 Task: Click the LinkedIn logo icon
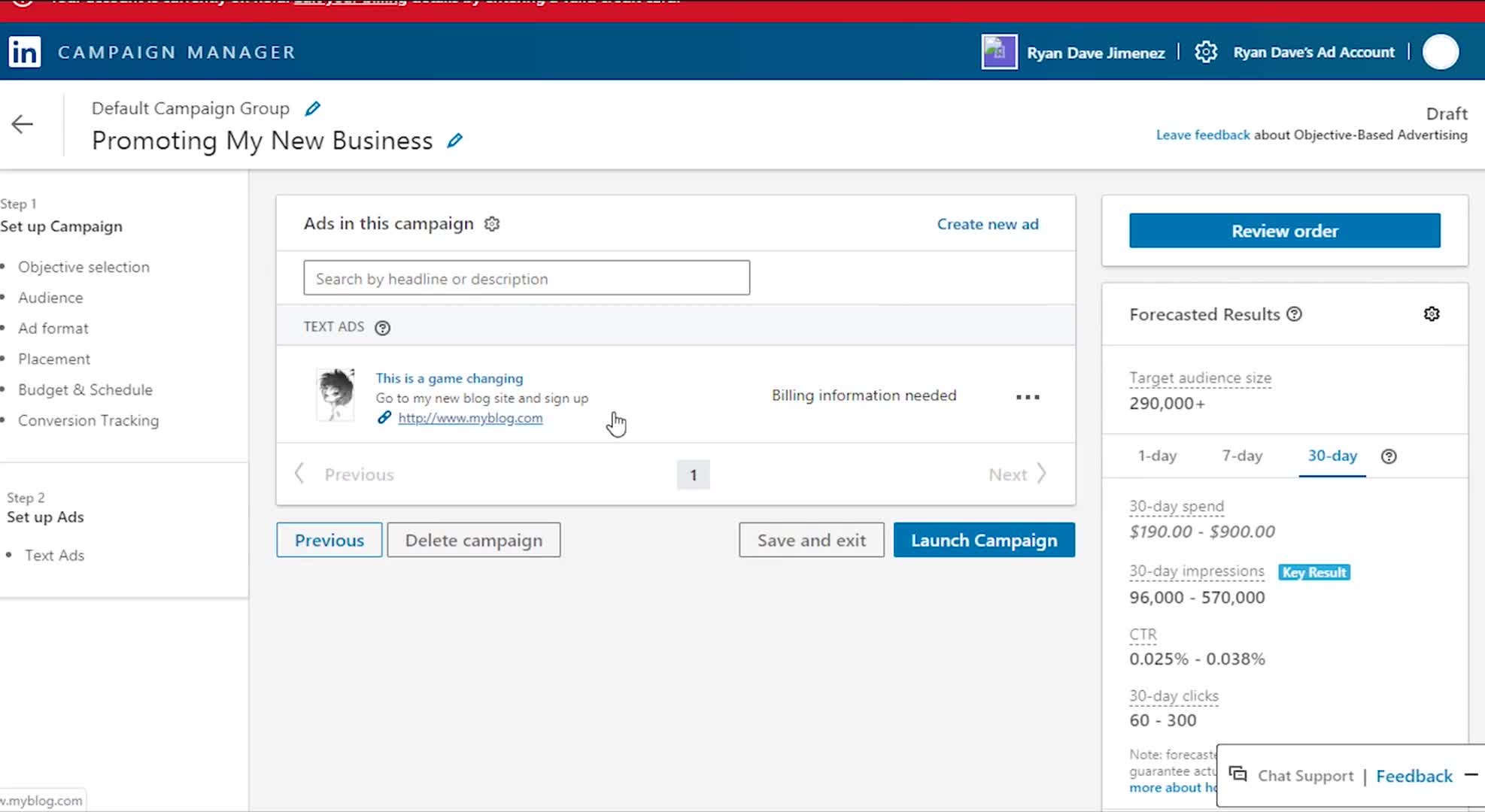point(25,52)
